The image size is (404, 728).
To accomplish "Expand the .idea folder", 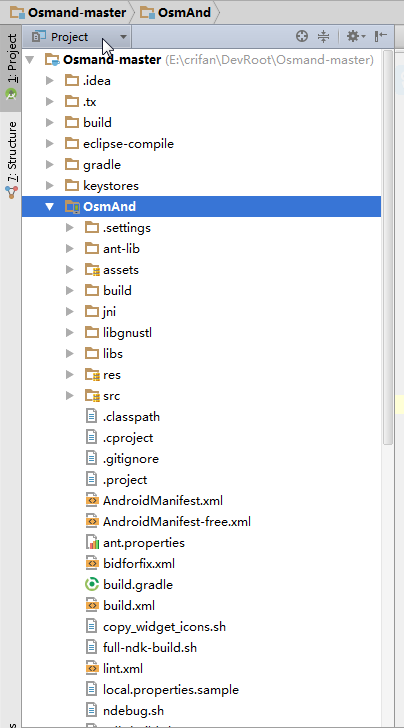I will point(50,81).
